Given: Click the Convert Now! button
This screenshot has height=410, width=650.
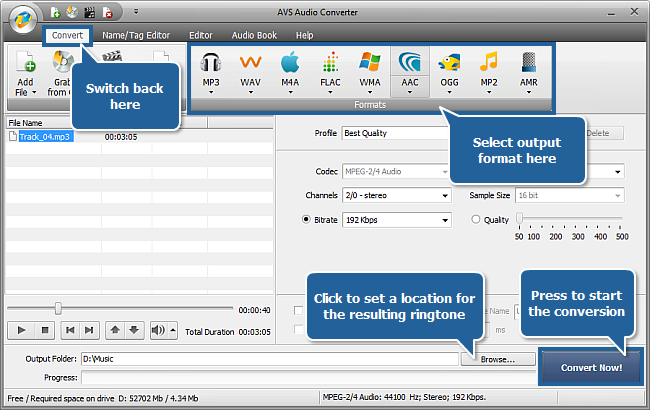Looking at the screenshot, I should [591, 367].
